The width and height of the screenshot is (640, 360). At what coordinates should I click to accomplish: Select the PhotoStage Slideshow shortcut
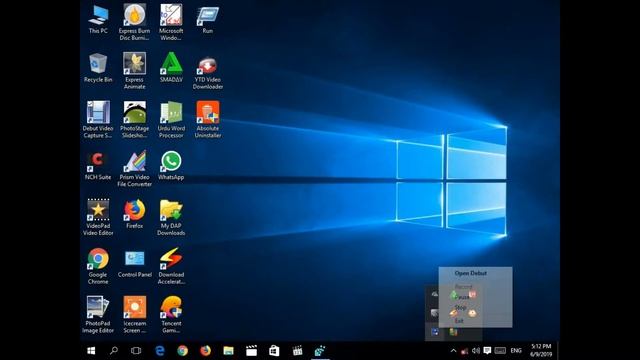(x=134, y=120)
